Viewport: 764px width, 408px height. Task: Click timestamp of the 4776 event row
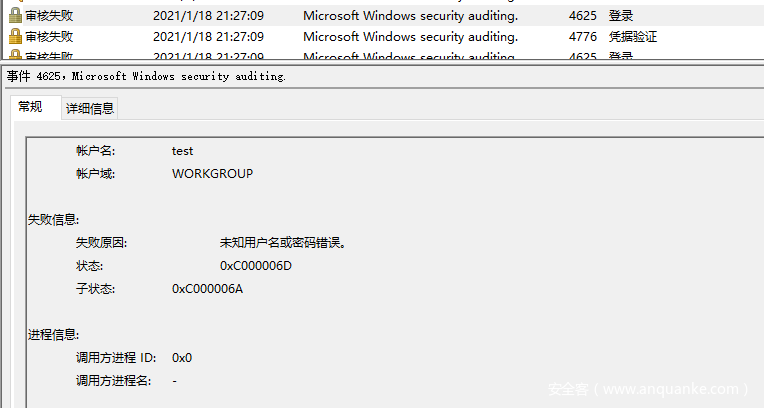pos(209,37)
